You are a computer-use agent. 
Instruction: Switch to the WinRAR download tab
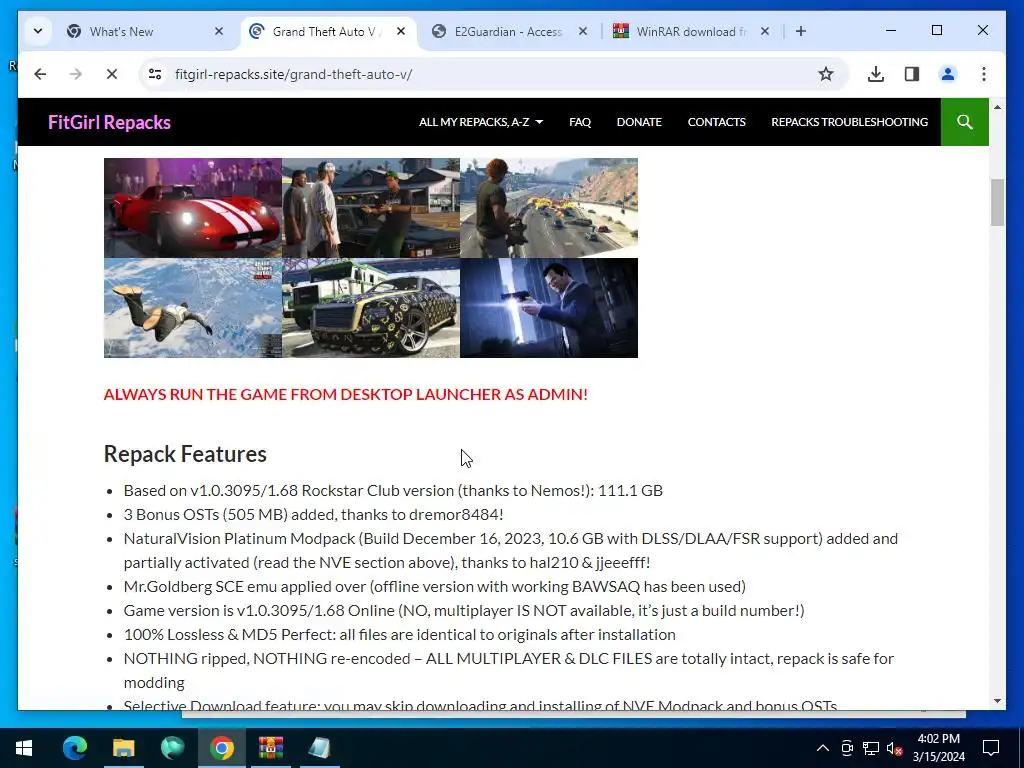[x=692, y=31]
